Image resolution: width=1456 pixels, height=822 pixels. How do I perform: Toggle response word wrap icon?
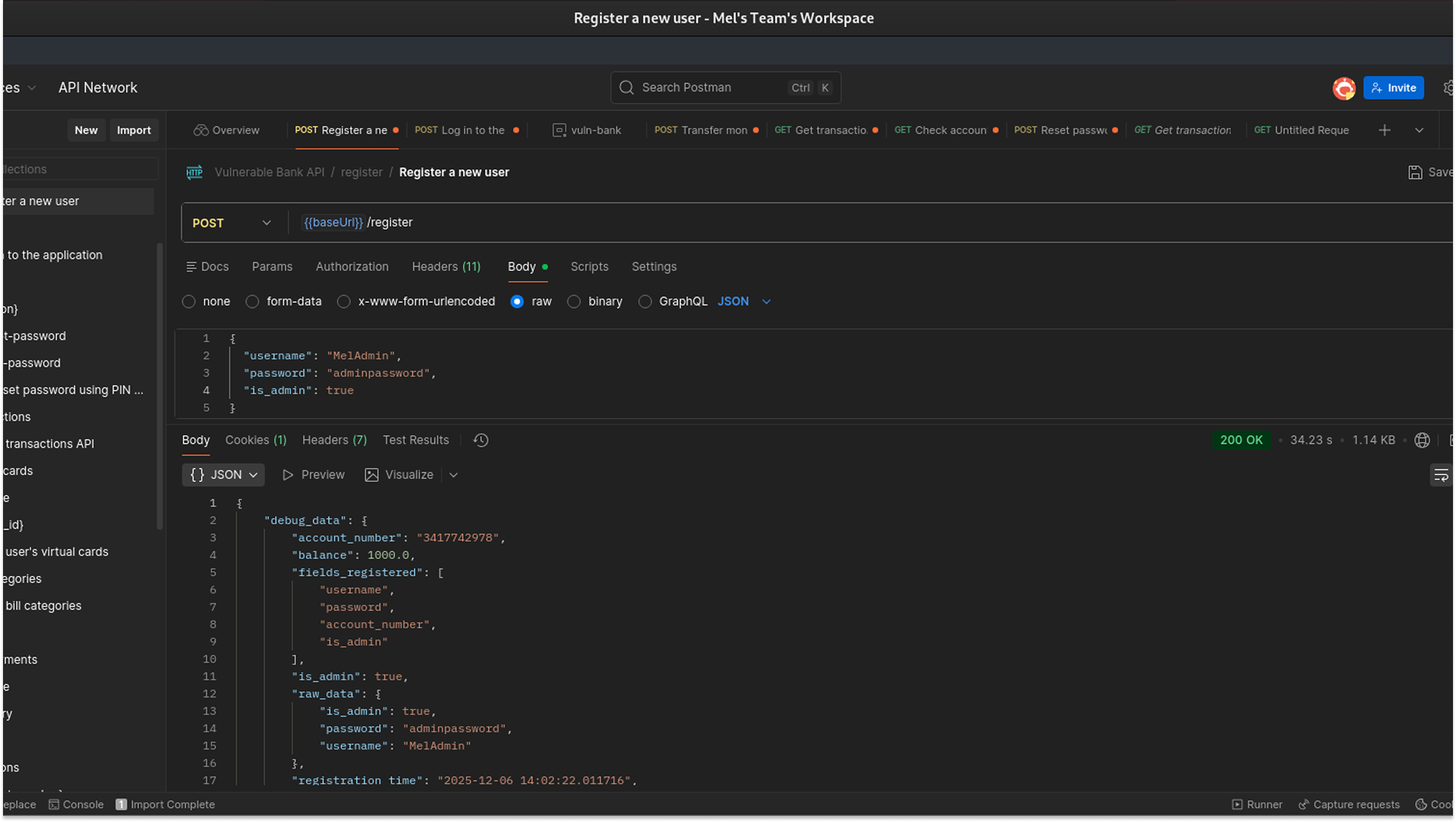pos(1440,475)
